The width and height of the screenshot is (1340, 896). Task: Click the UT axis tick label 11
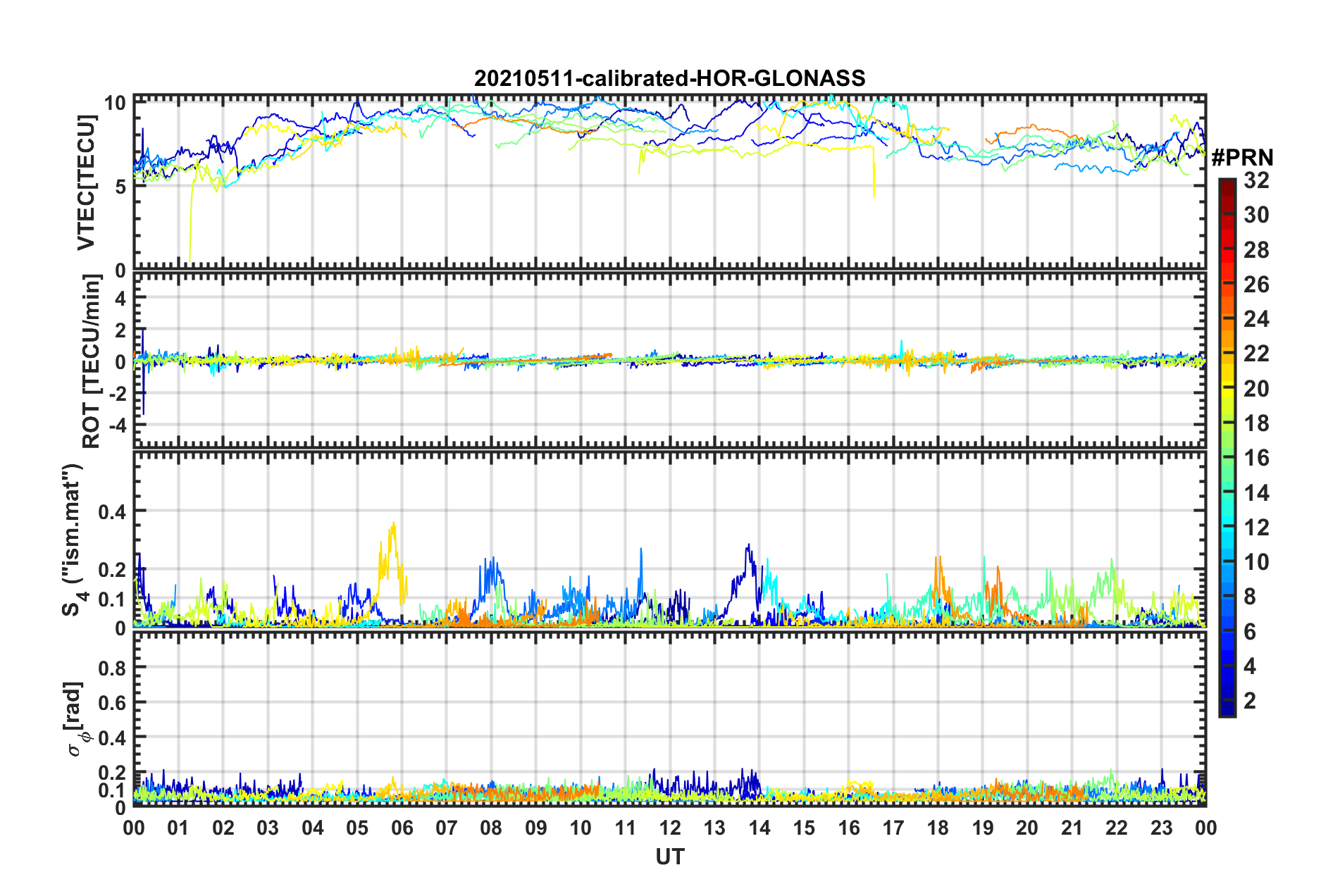click(626, 828)
